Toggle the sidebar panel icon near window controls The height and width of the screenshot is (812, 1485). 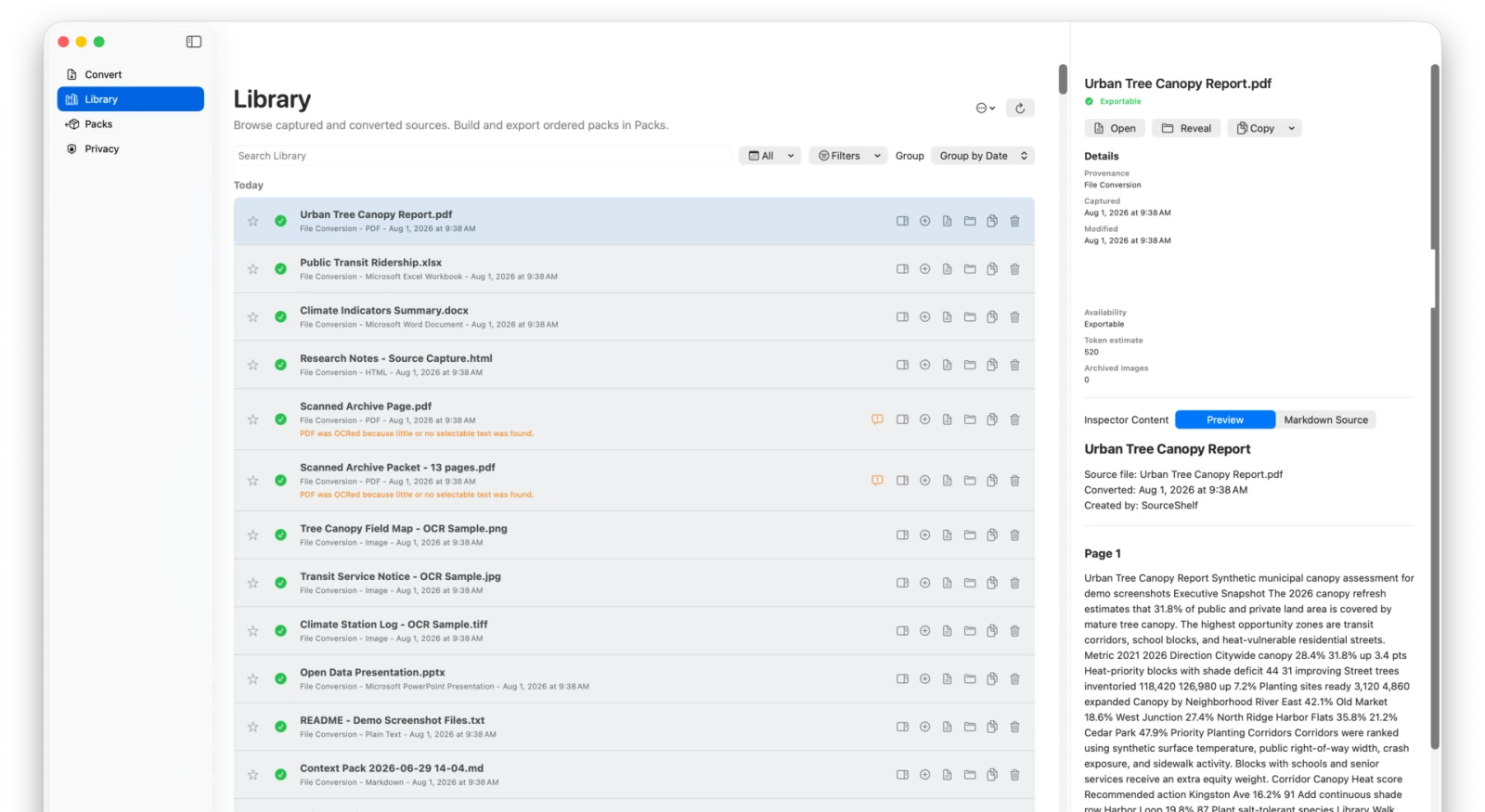point(193,42)
